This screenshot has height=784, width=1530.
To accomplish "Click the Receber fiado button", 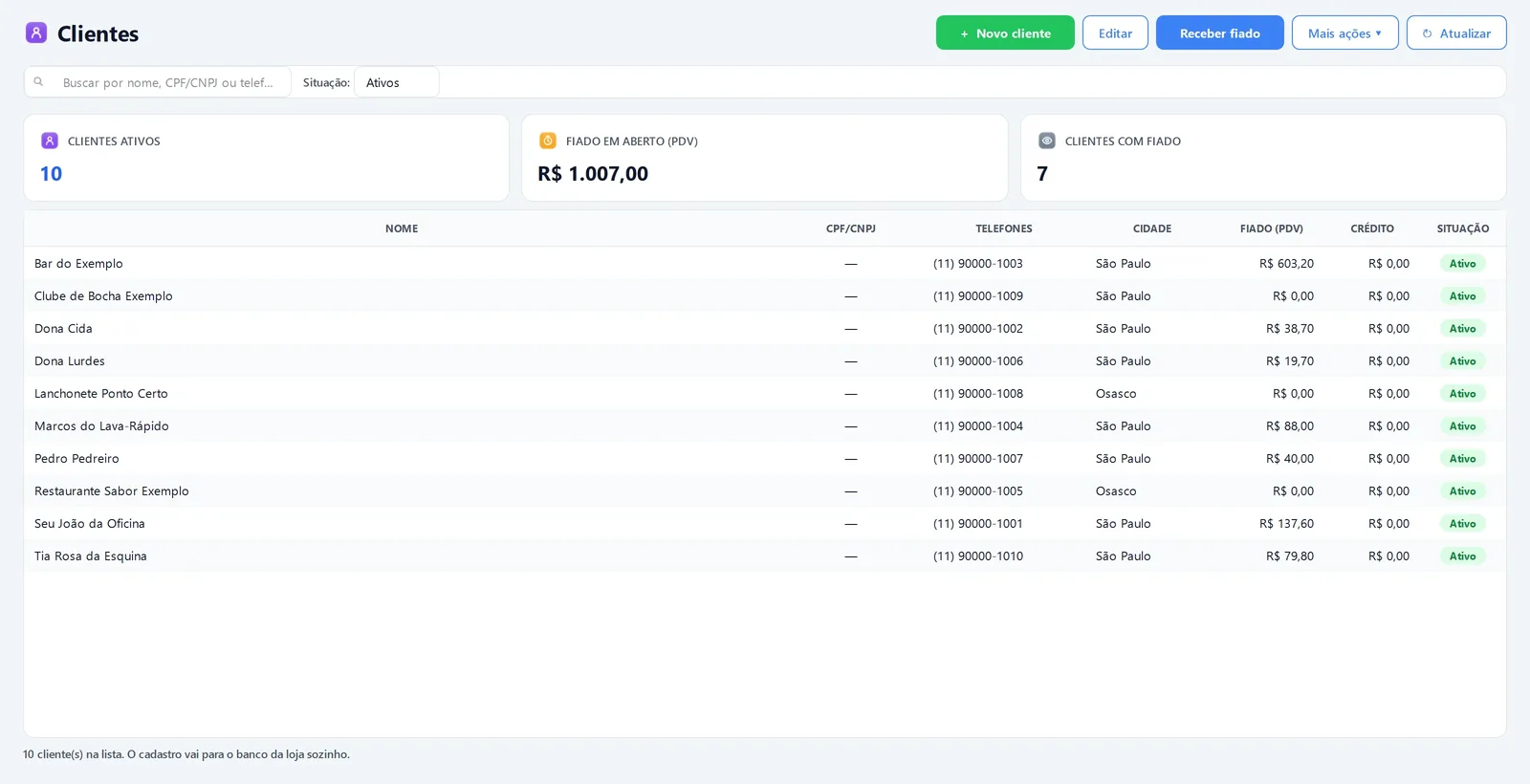I will pos(1220,33).
